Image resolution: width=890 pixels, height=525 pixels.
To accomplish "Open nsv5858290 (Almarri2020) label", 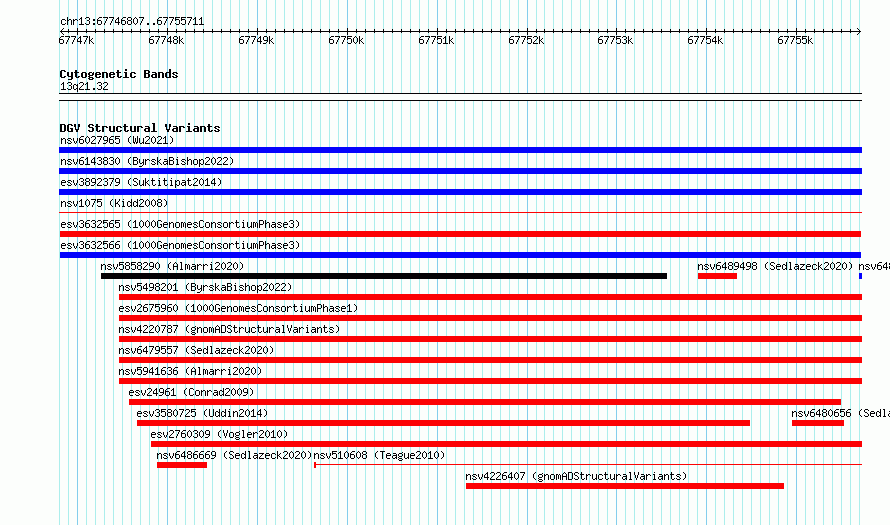I will (172, 266).
